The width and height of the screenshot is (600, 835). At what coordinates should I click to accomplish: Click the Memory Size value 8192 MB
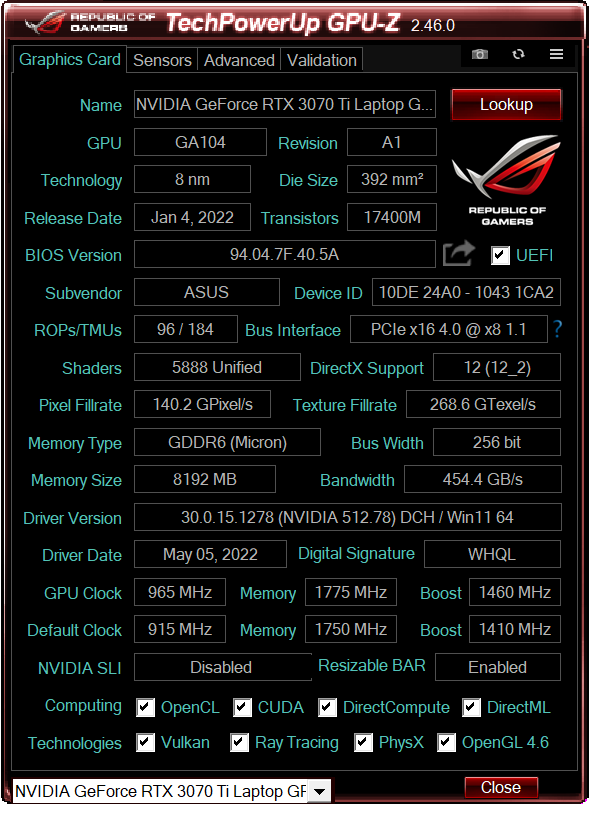[205, 479]
